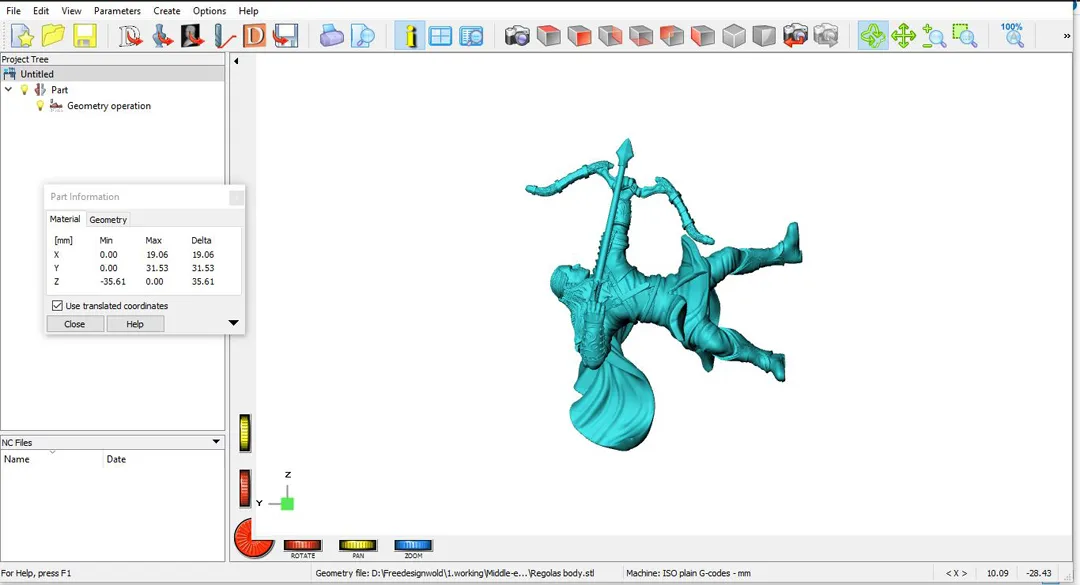Open print preview with the magnifier page icon
This screenshot has width=1080, height=585.
click(362, 36)
